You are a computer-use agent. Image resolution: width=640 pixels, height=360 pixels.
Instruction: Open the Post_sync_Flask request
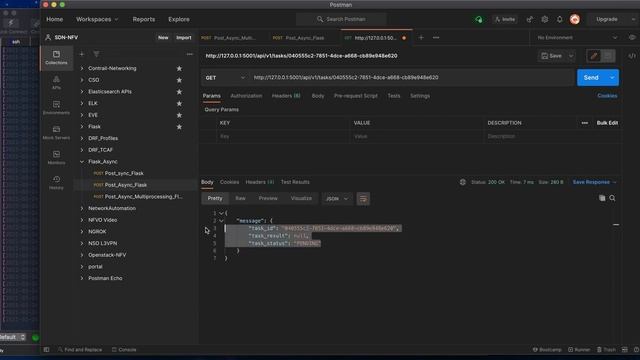124,173
